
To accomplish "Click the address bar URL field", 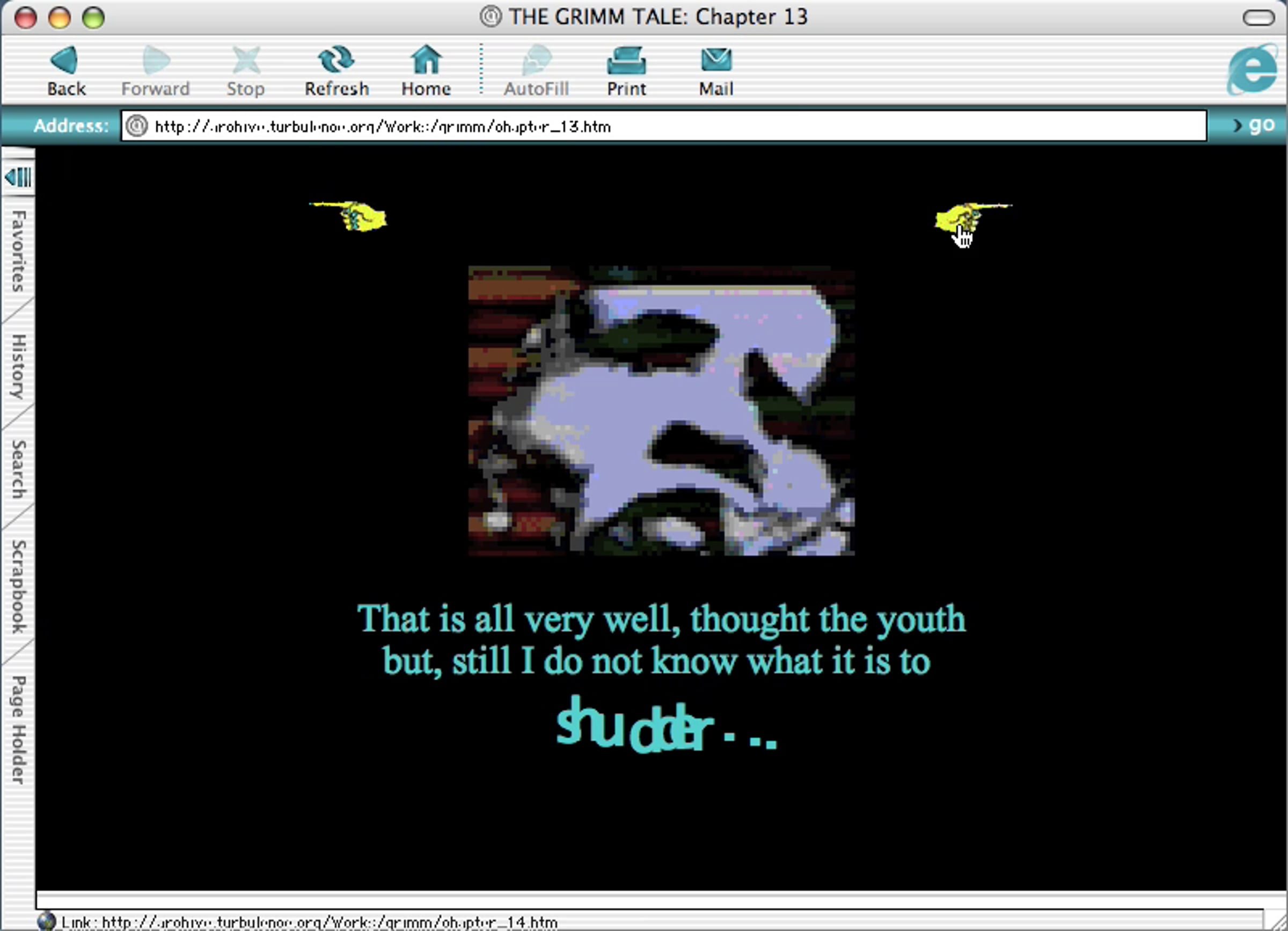I will point(663,126).
